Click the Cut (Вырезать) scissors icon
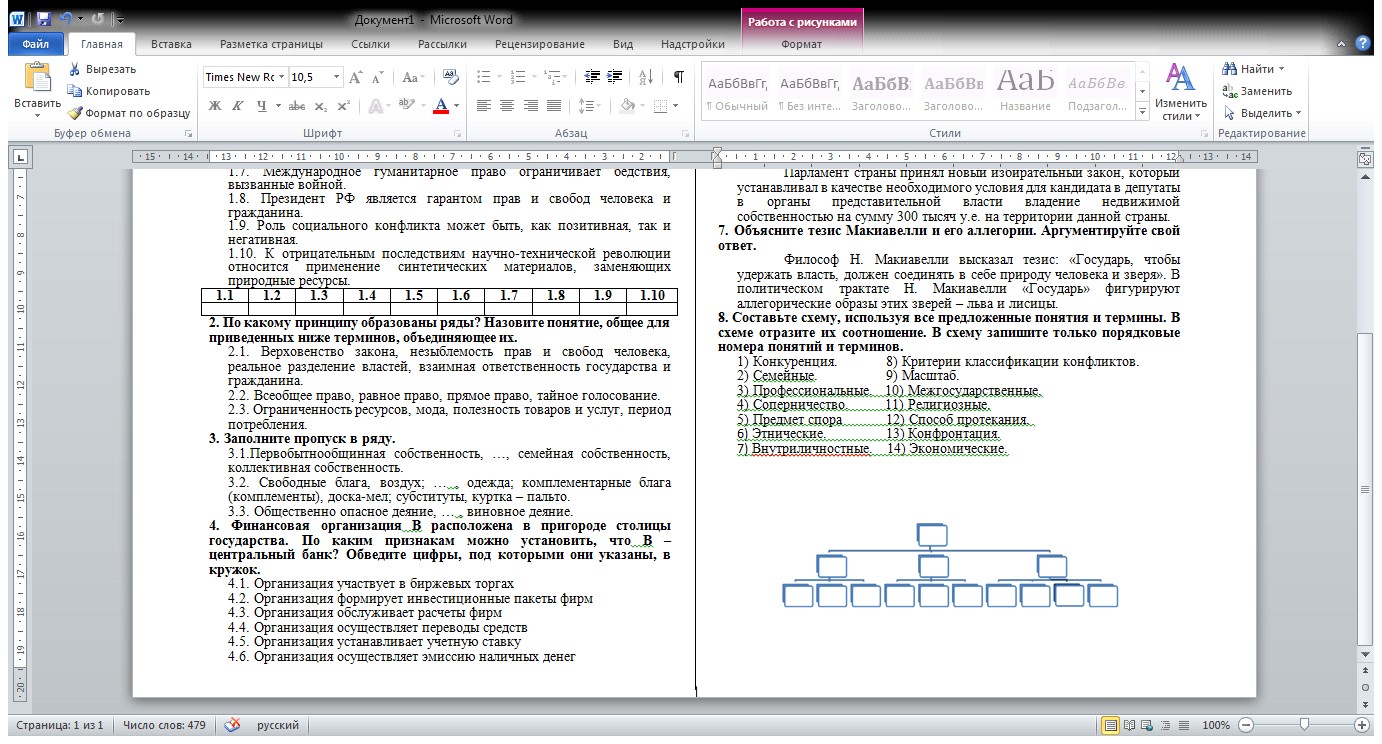The width and height of the screenshot is (1382, 744). tap(75, 69)
